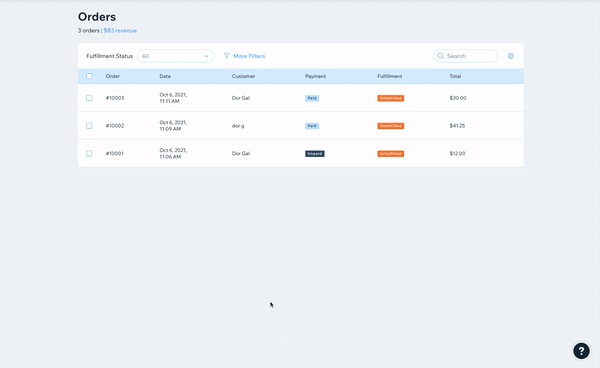Check the box for order #10001
600x368 pixels.
[89, 153]
